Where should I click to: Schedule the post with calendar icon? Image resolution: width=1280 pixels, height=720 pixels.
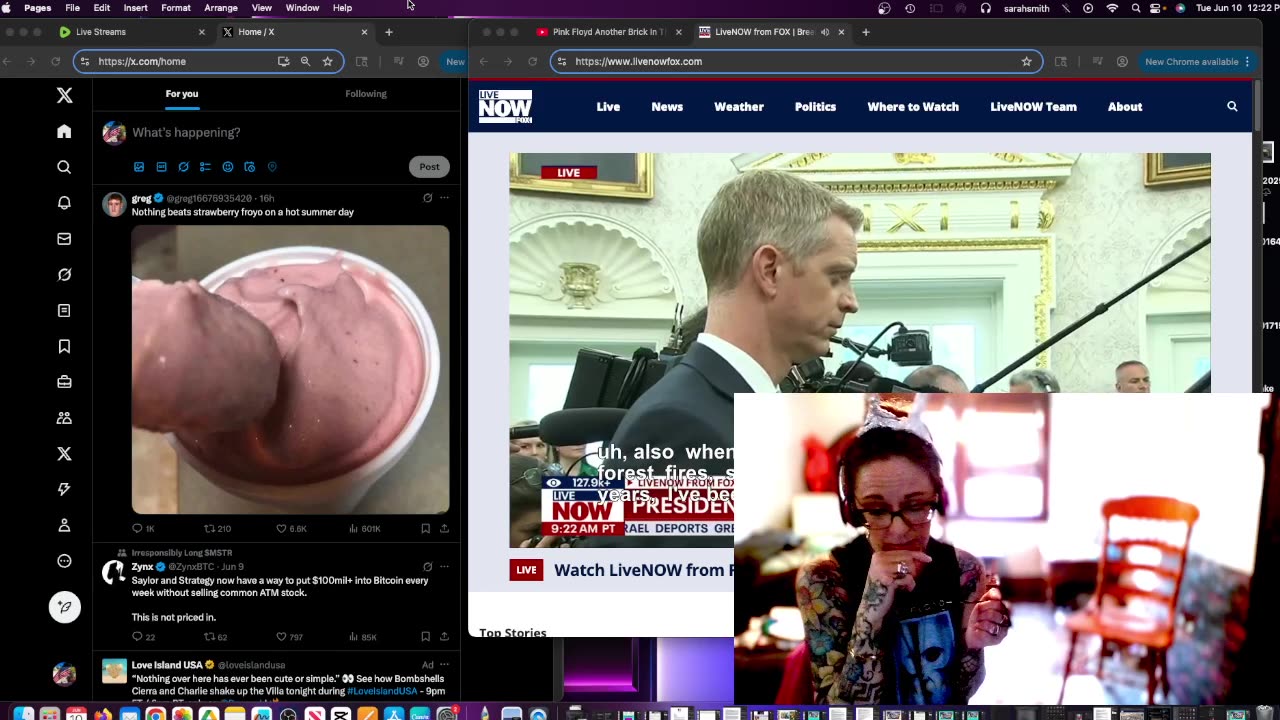250,167
